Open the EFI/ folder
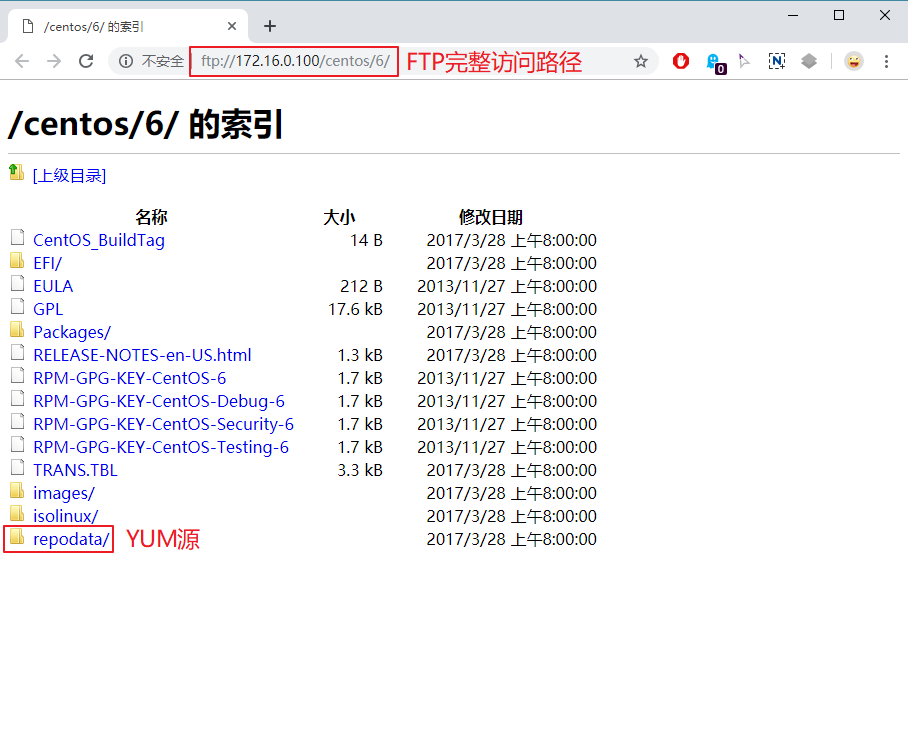This screenshot has width=908, height=729. tap(47, 263)
